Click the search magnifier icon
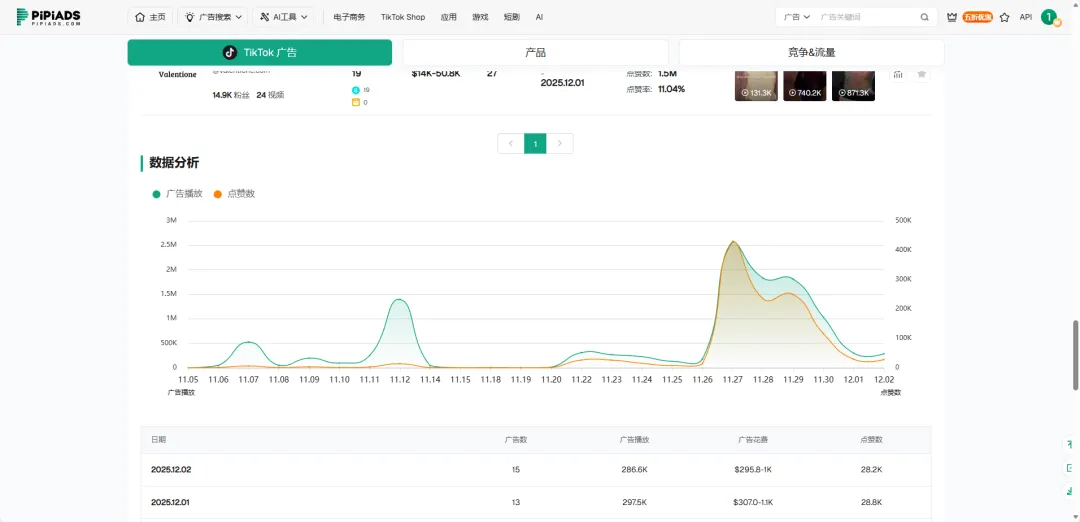The image size is (1080, 522). [924, 17]
